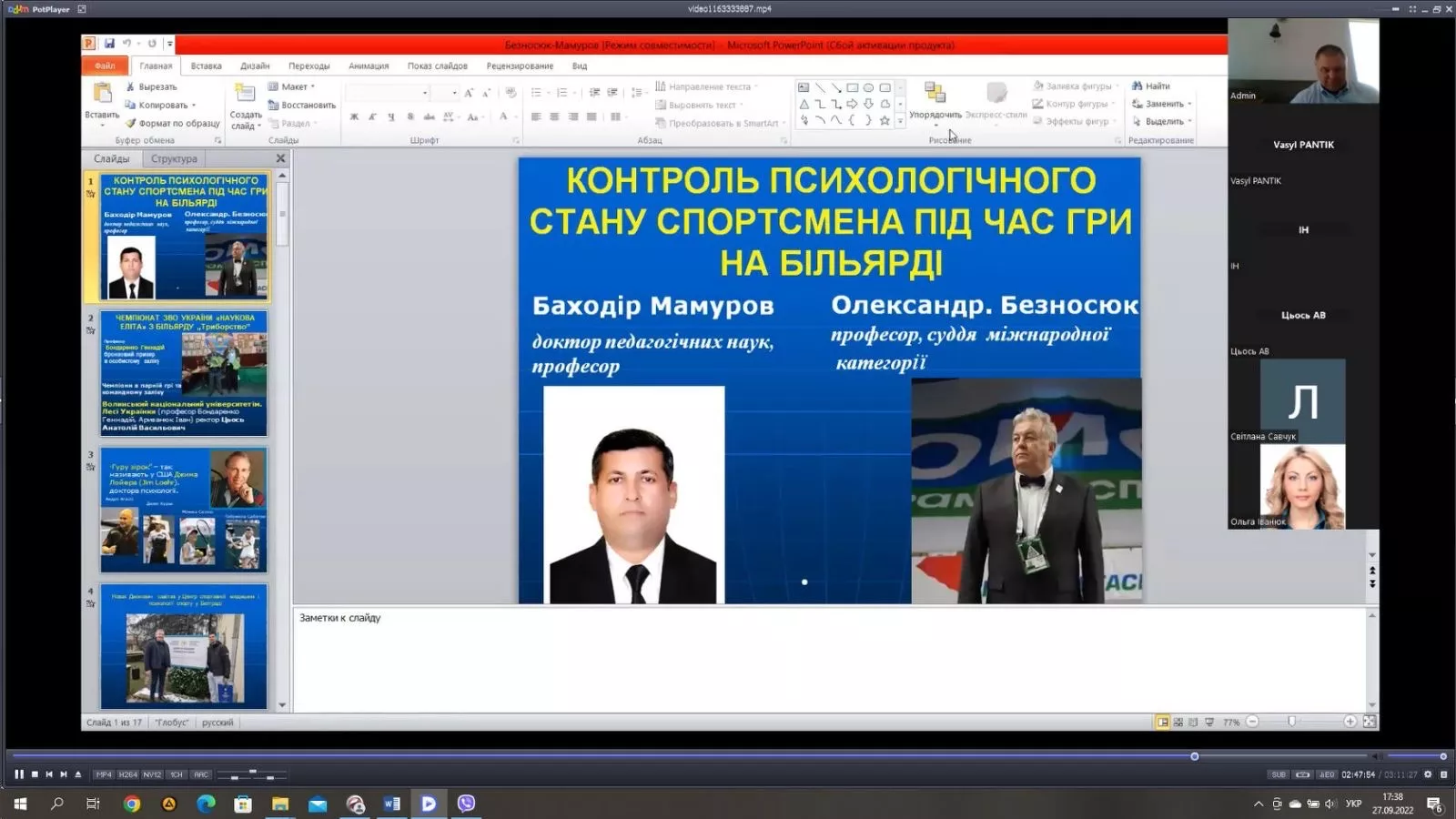Select the underline icon in Шрифт group

[x=390, y=116]
